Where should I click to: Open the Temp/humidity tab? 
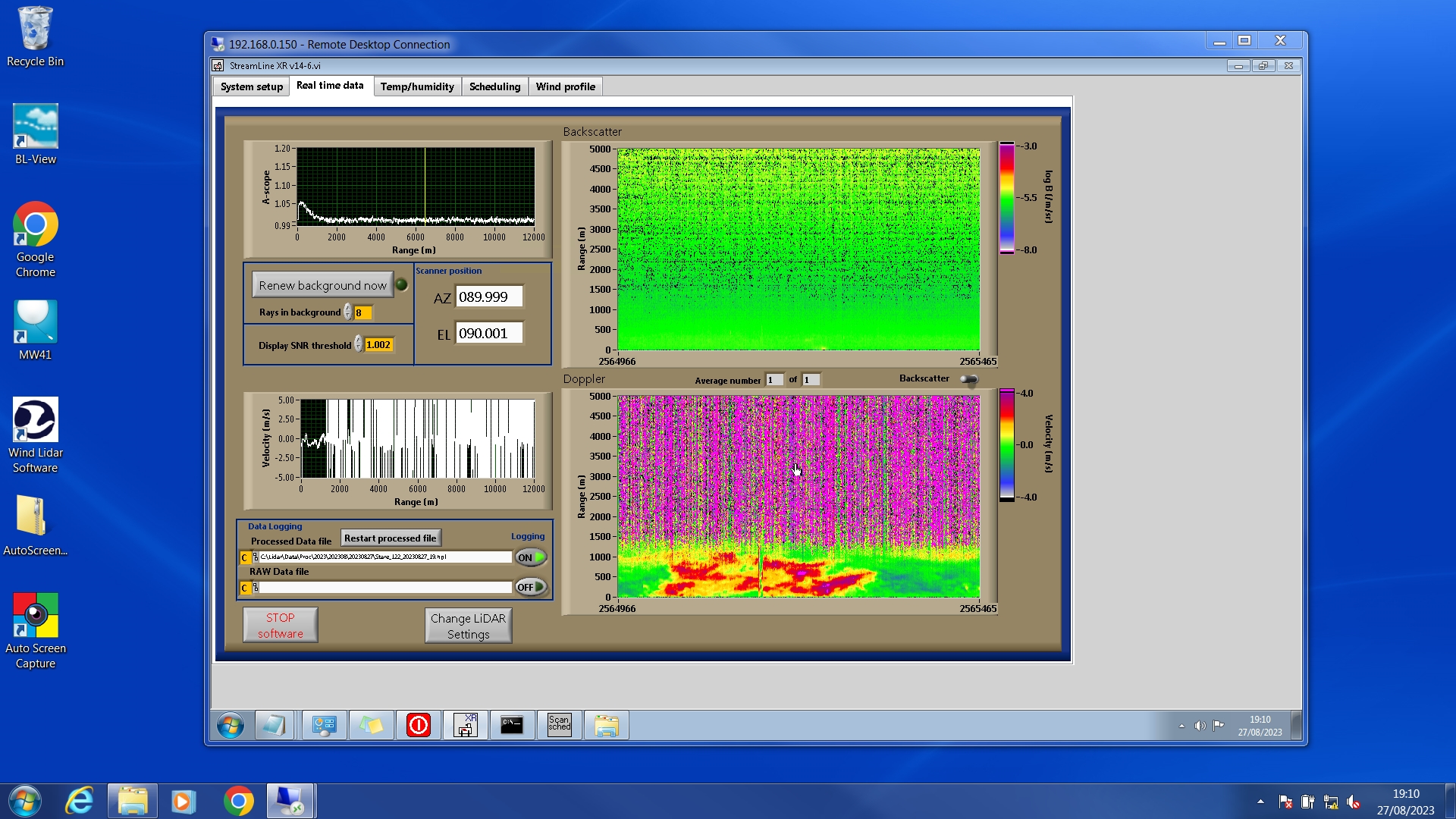coord(416,86)
